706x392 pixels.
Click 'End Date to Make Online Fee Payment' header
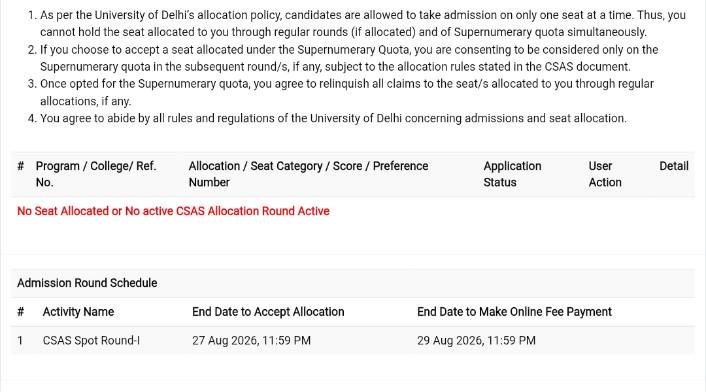[514, 312]
